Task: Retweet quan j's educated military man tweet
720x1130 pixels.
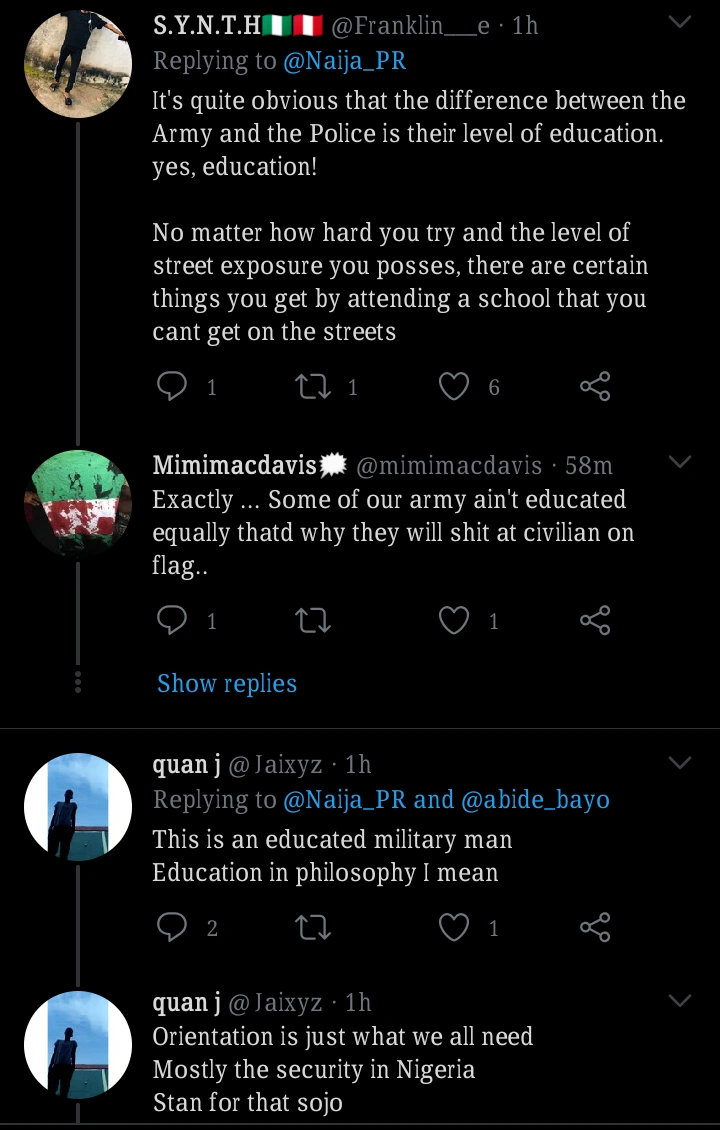Action: pos(314,928)
